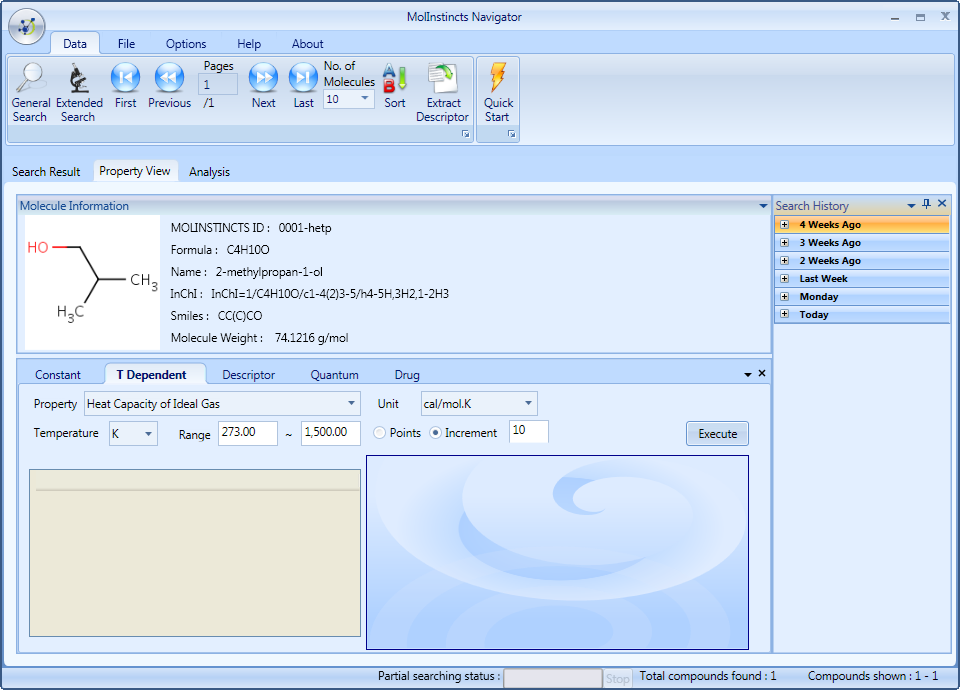Switch to the Search Result tab
The width and height of the screenshot is (960, 690).
[46, 171]
